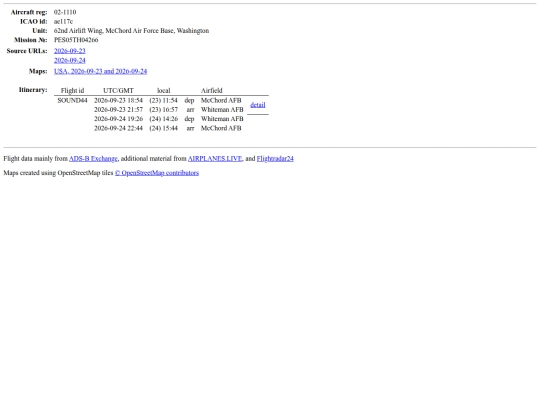Open the 2026-09-24 source URL link
Viewport: 540px width, 405px height.
pyautogui.click(x=70, y=60)
